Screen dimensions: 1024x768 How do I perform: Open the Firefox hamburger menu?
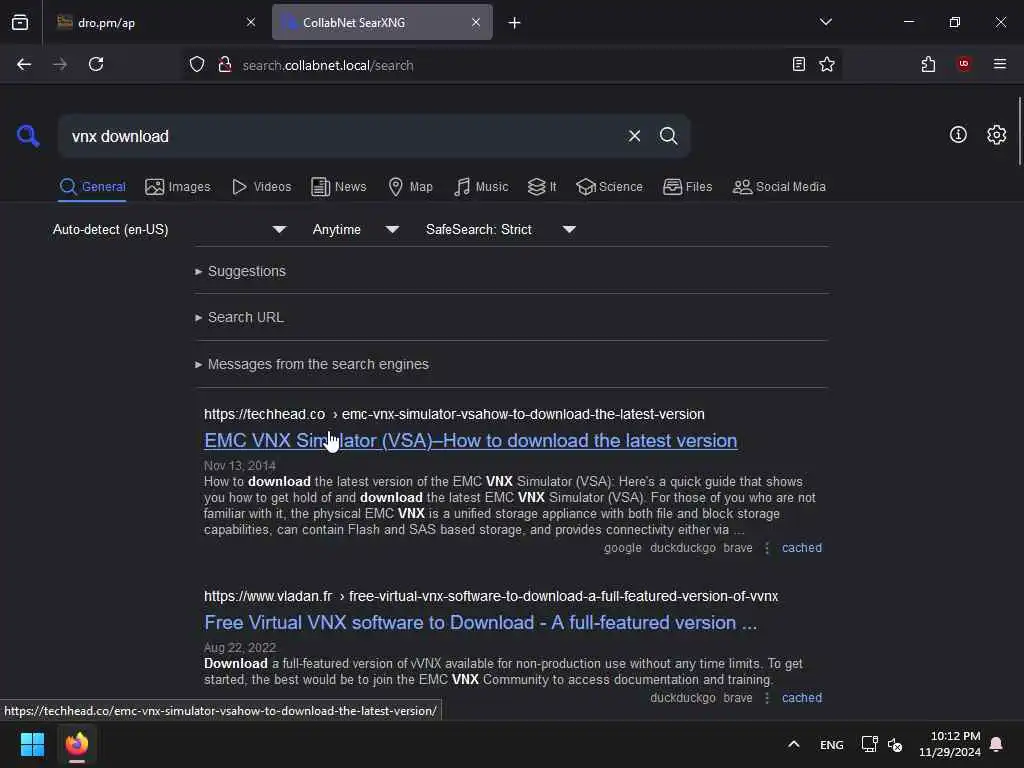(x=999, y=64)
